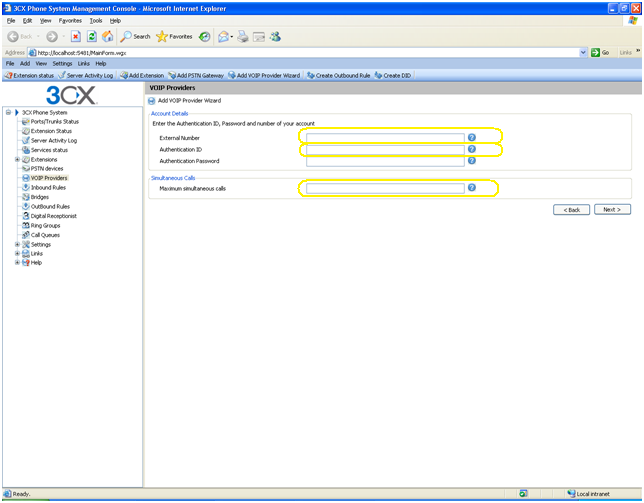The height and width of the screenshot is (503, 644).
Task: Open the address bar dropdown arrow
Action: pos(583,52)
